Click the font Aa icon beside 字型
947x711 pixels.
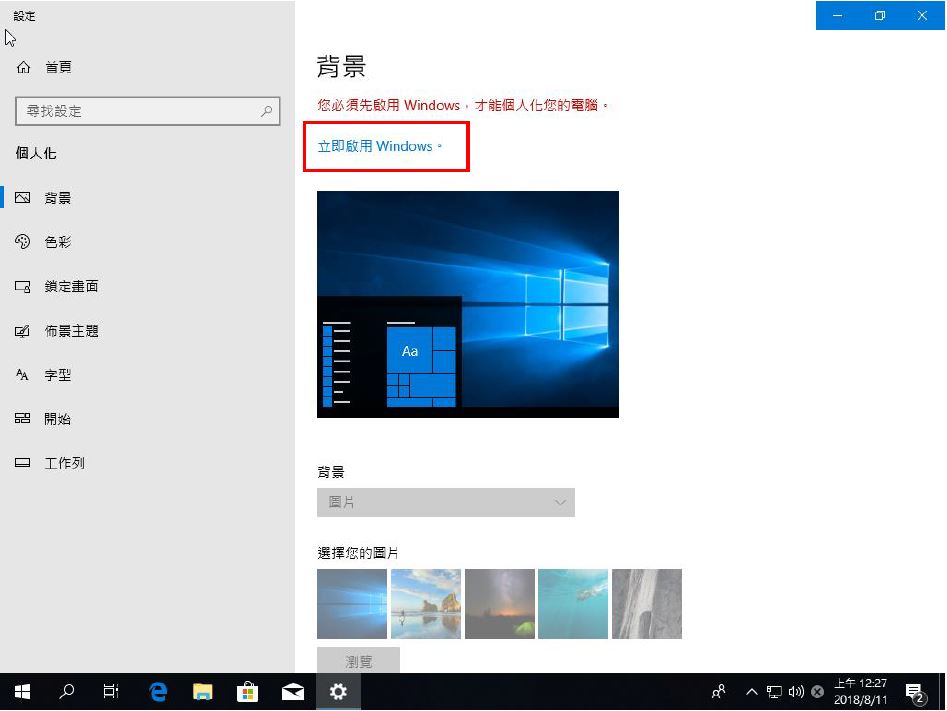click(x=22, y=375)
